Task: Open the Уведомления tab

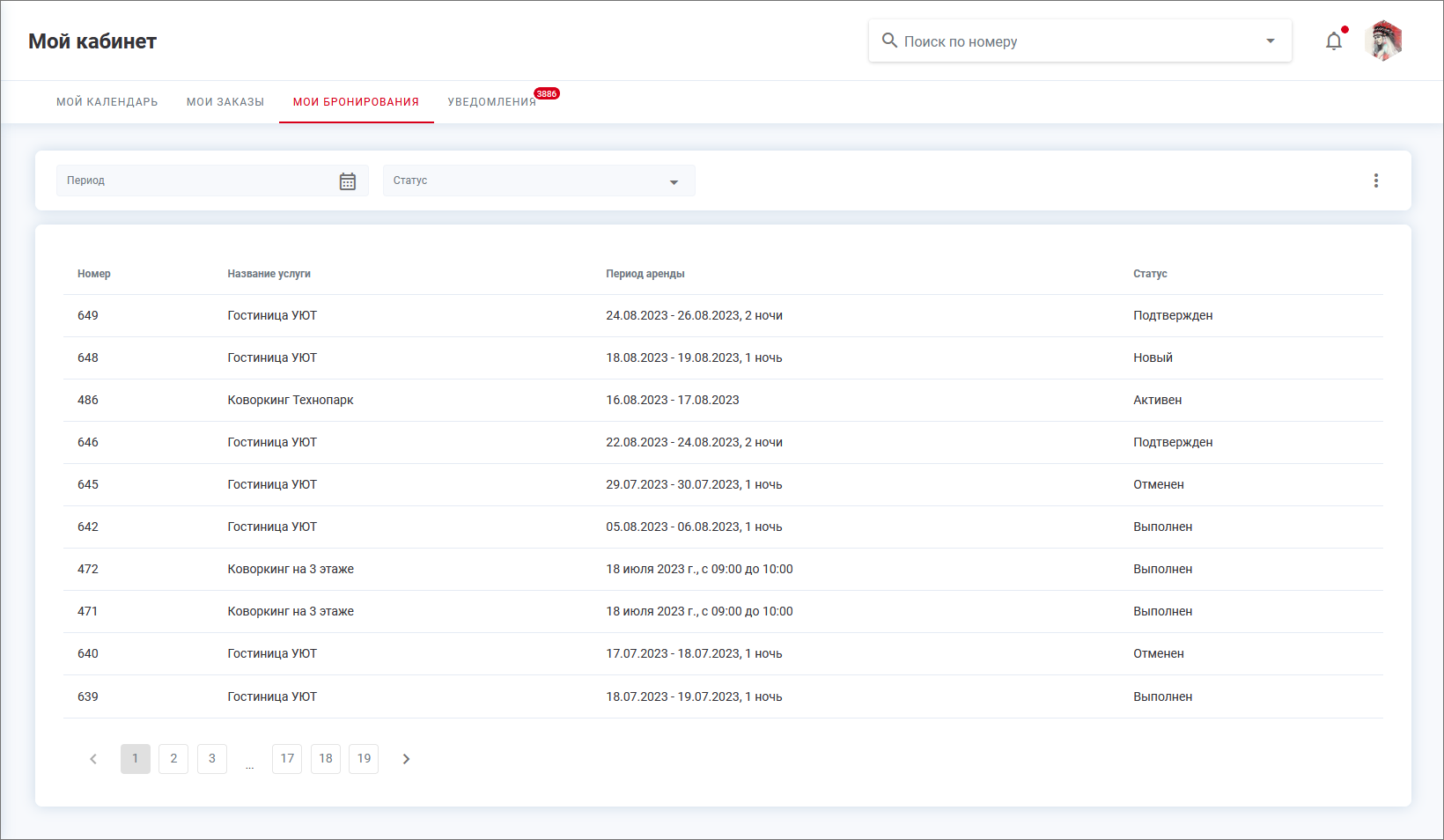Action: coord(491,102)
